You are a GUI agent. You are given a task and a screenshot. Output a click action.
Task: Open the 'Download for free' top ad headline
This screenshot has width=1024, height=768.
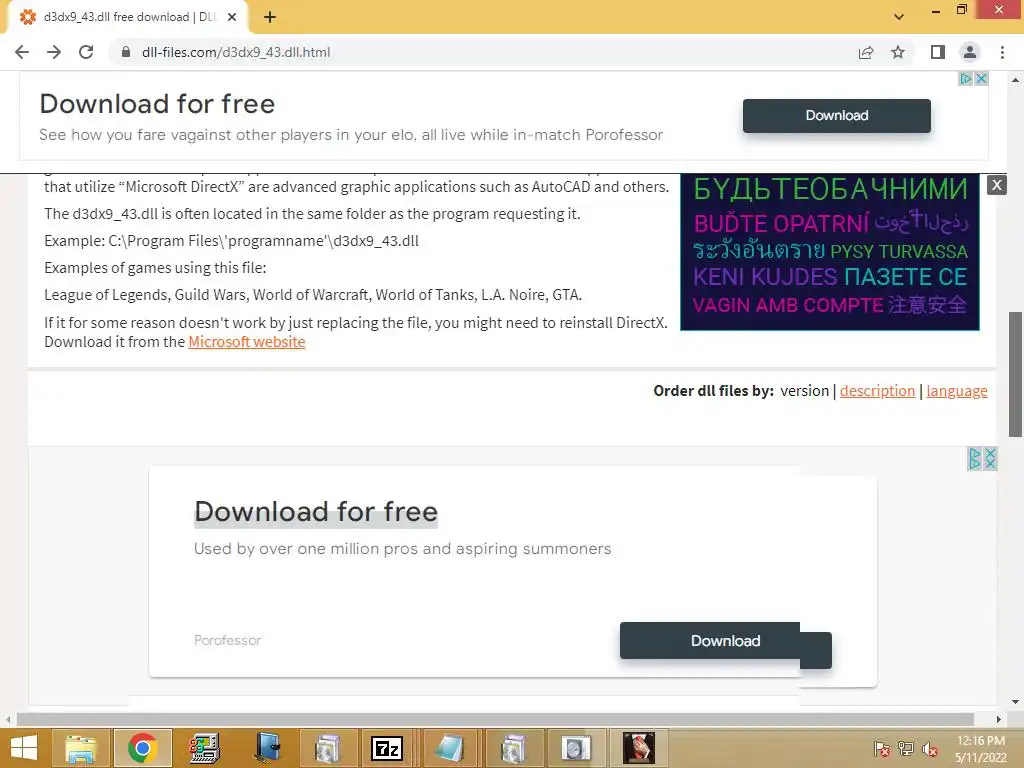[157, 104]
